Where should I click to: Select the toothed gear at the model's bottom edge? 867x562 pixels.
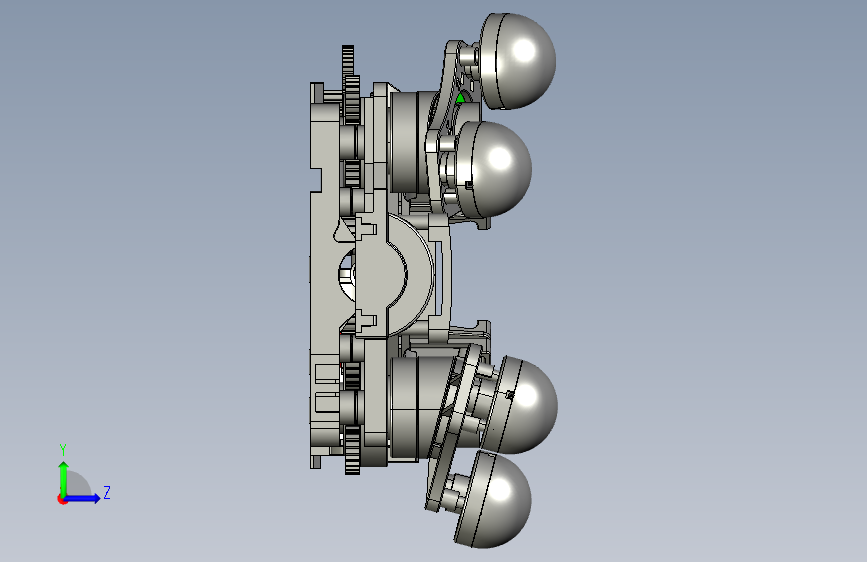point(352,450)
